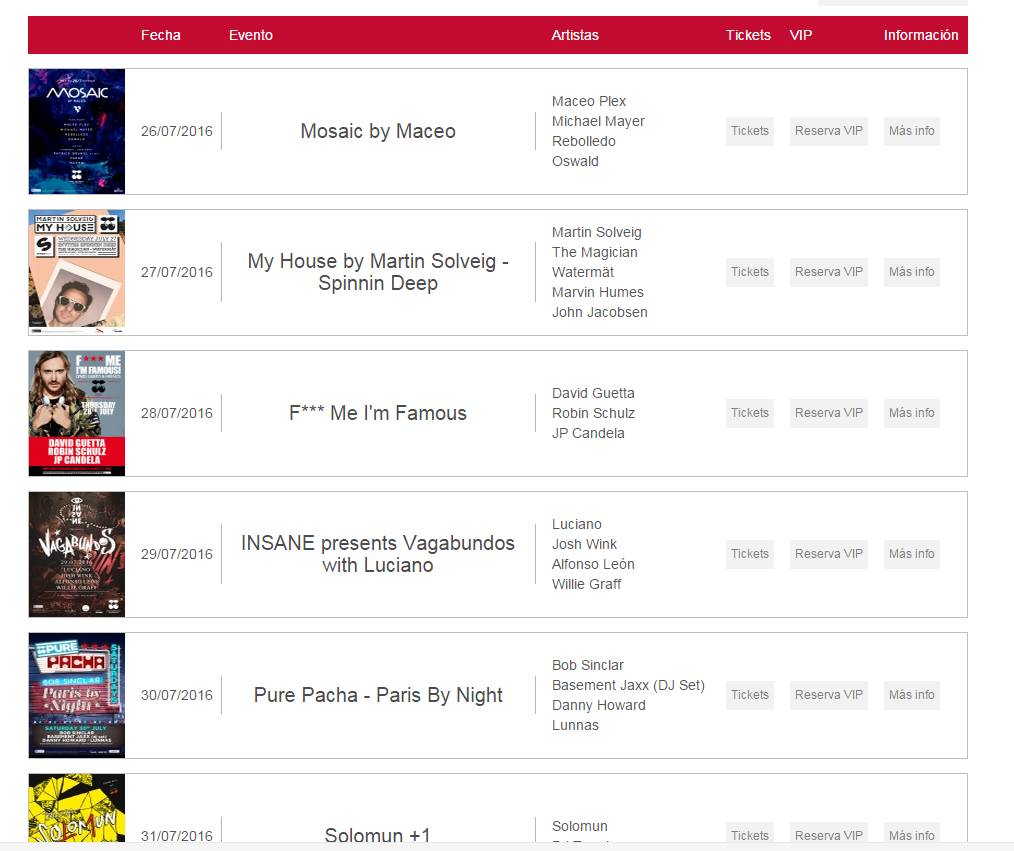Buy Tickets for Solomun +1

tap(750, 834)
